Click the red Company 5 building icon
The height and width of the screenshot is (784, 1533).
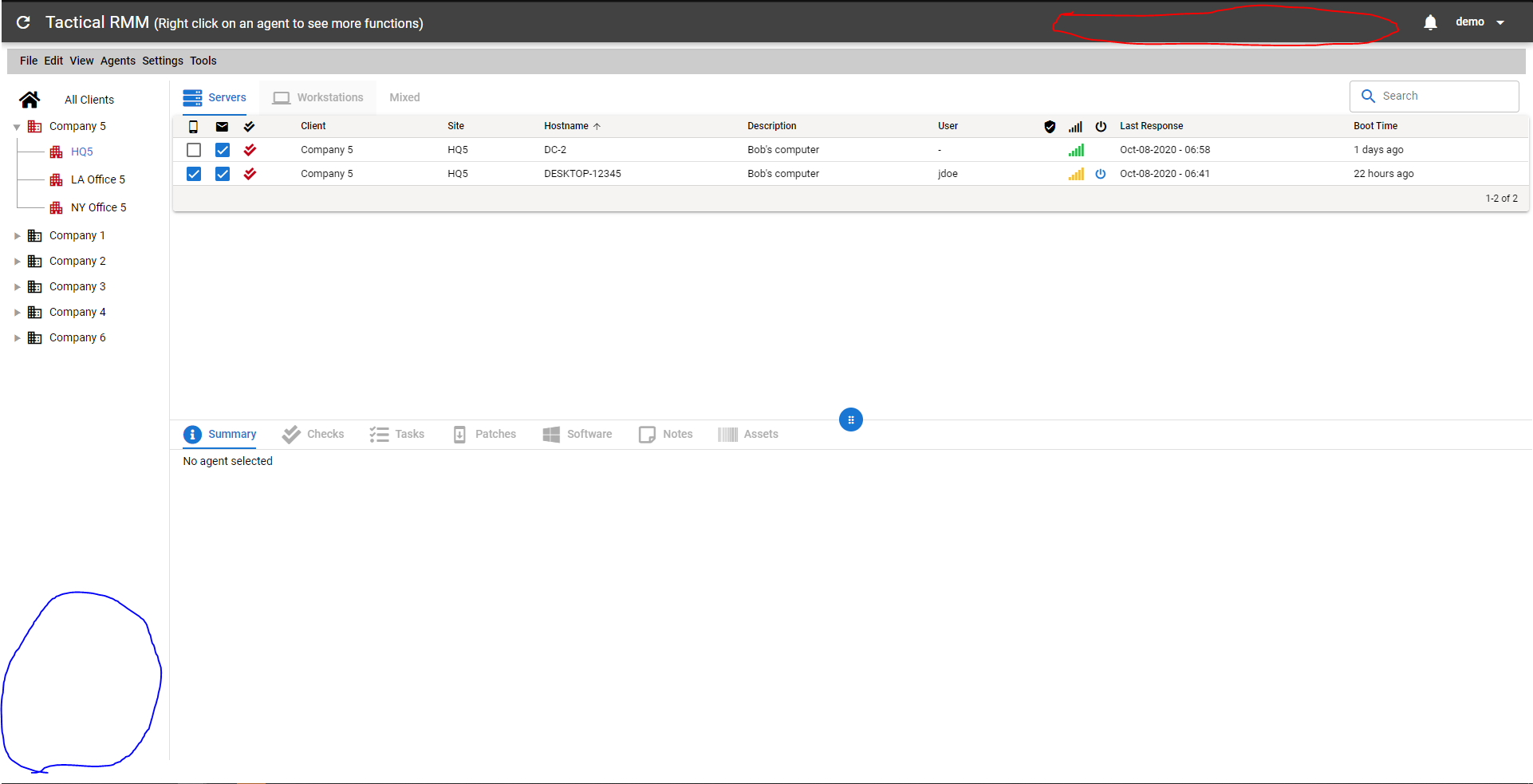[35, 126]
